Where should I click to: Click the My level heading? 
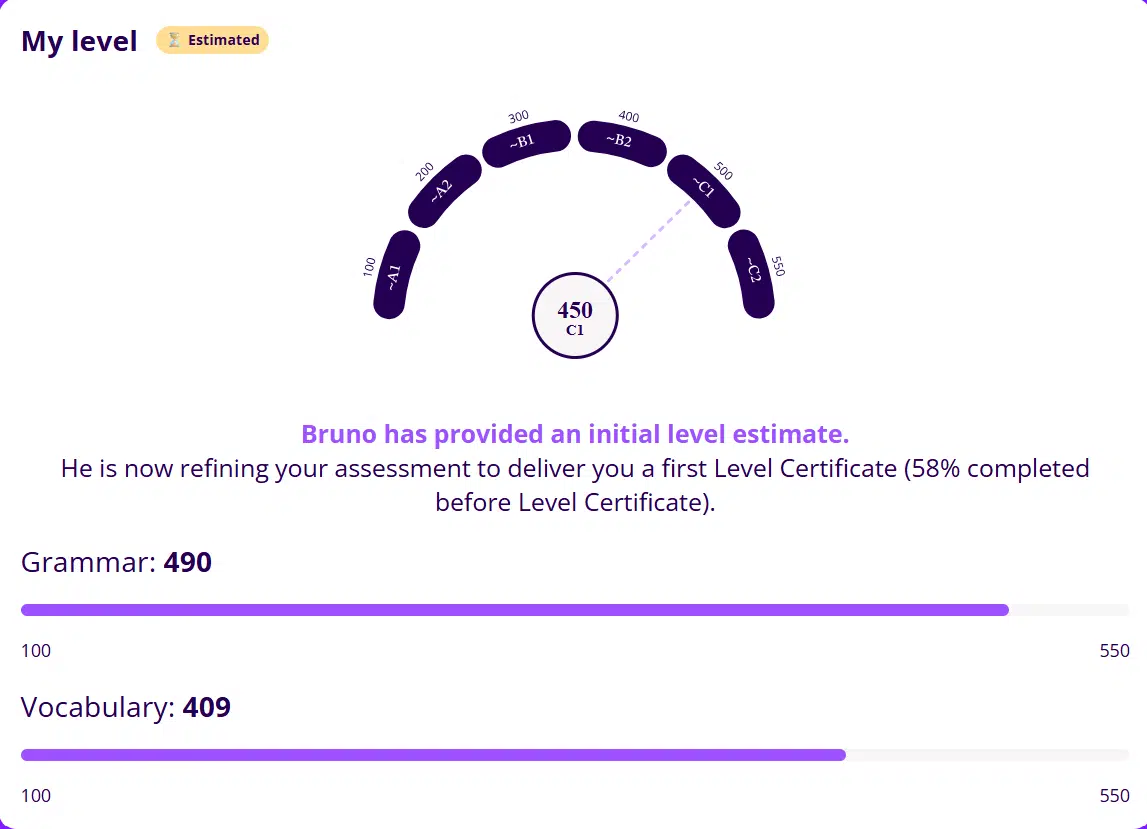coord(79,42)
